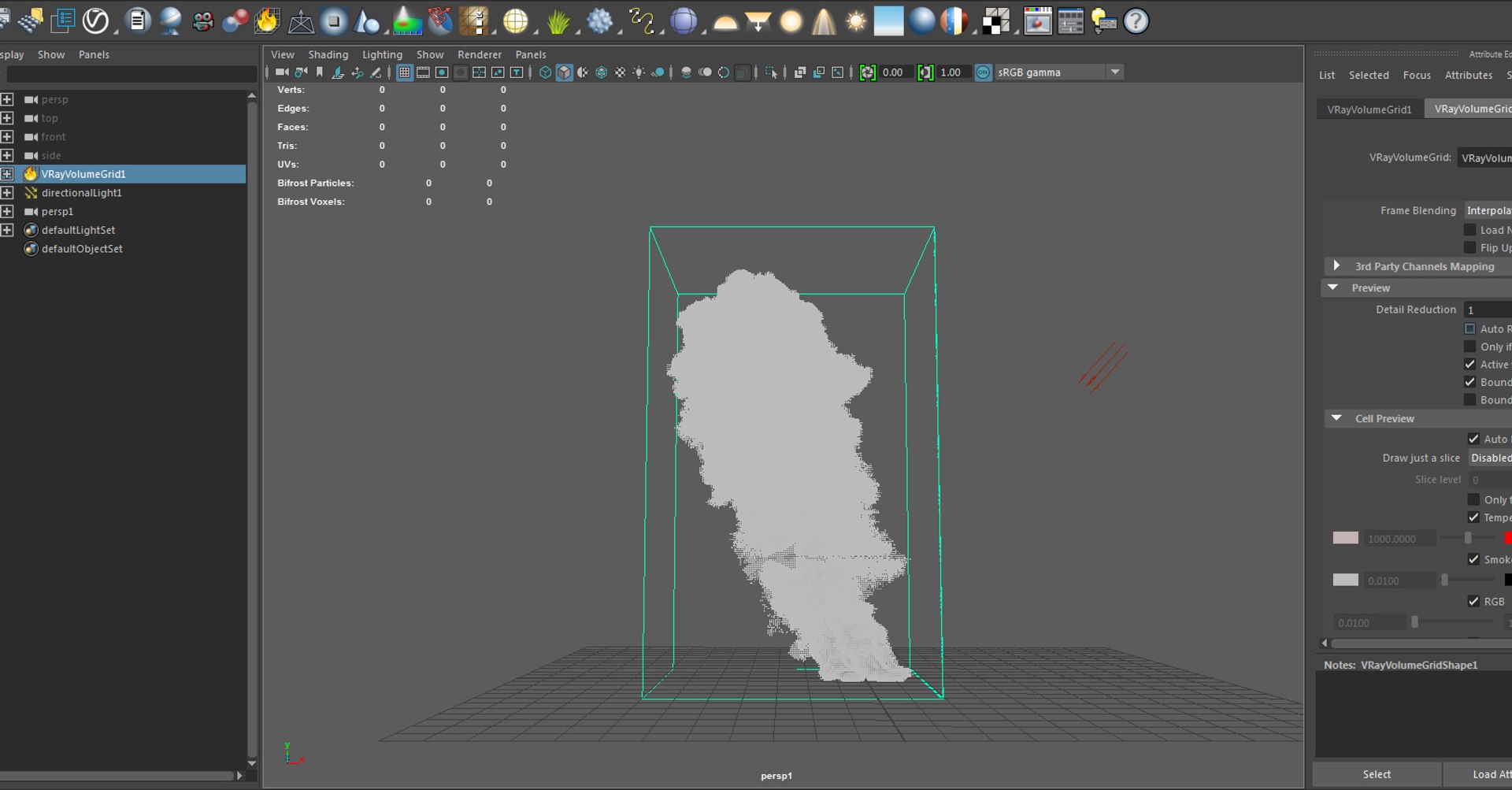Image resolution: width=1512 pixels, height=790 pixels.
Task: Click the V-Ray fire volume grid icon
Action: tap(267, 21)
